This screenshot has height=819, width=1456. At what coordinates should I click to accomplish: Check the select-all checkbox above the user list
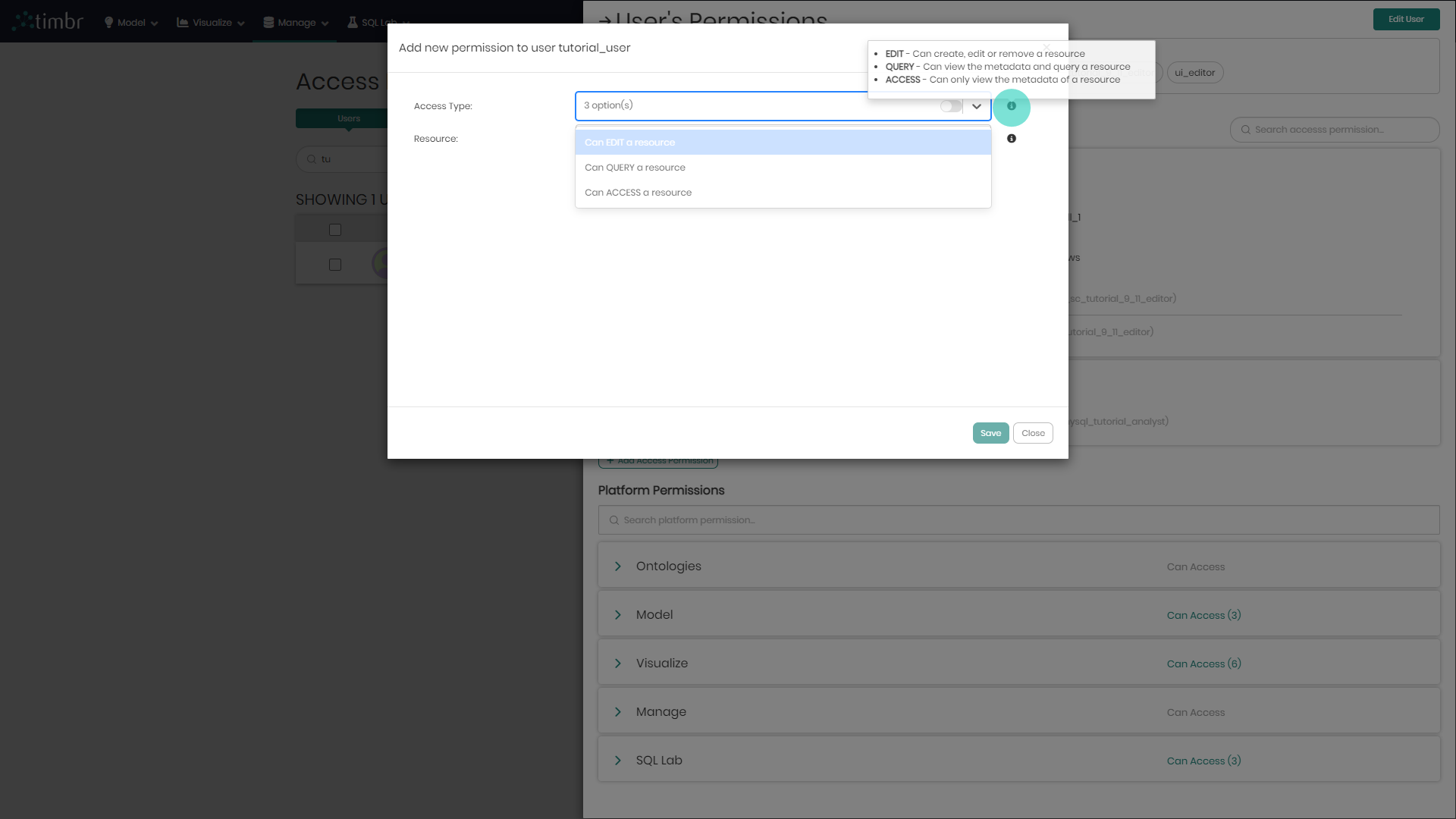[x=335, y=228]
